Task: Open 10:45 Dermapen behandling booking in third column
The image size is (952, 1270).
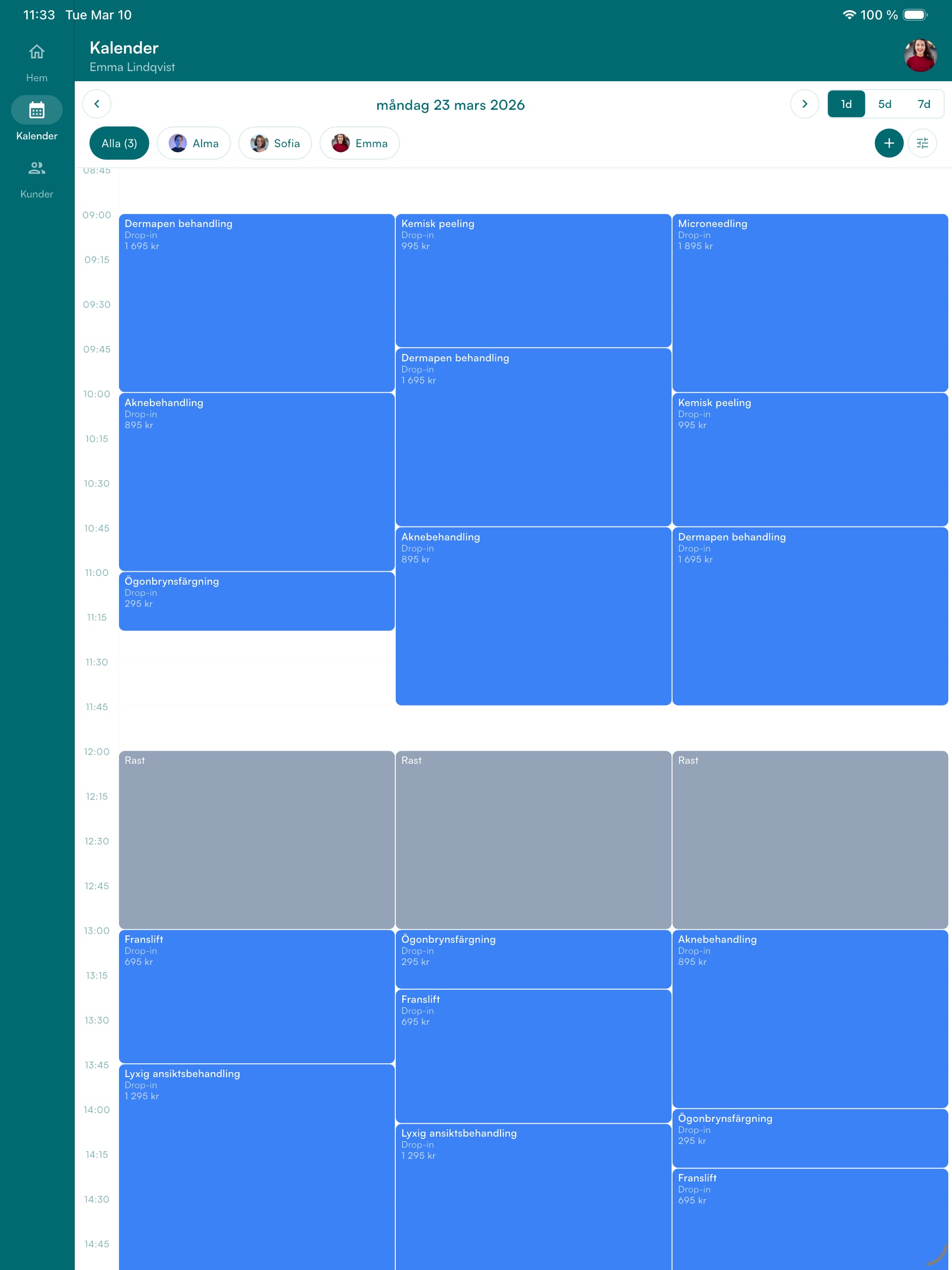Action: coord(809,616)
